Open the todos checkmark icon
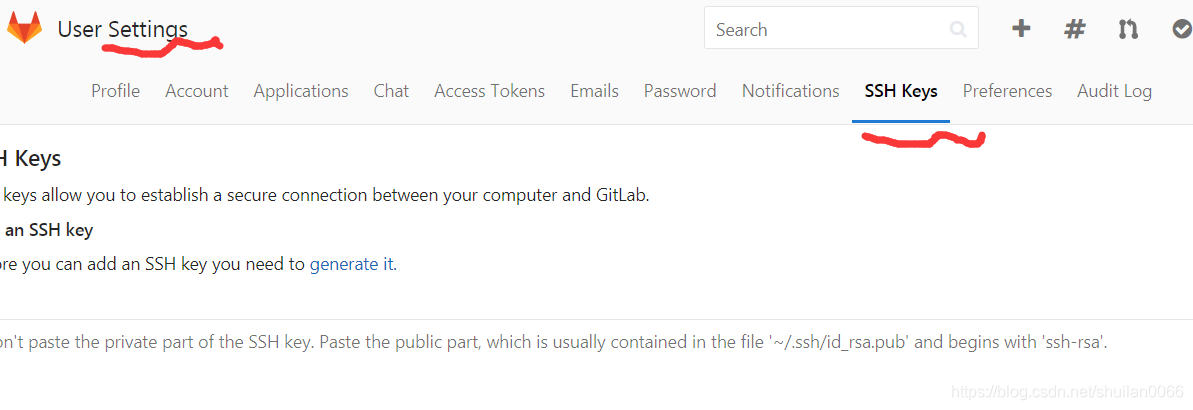The width and height of the screenshot is (1193, 410). tap(1182, 29)
